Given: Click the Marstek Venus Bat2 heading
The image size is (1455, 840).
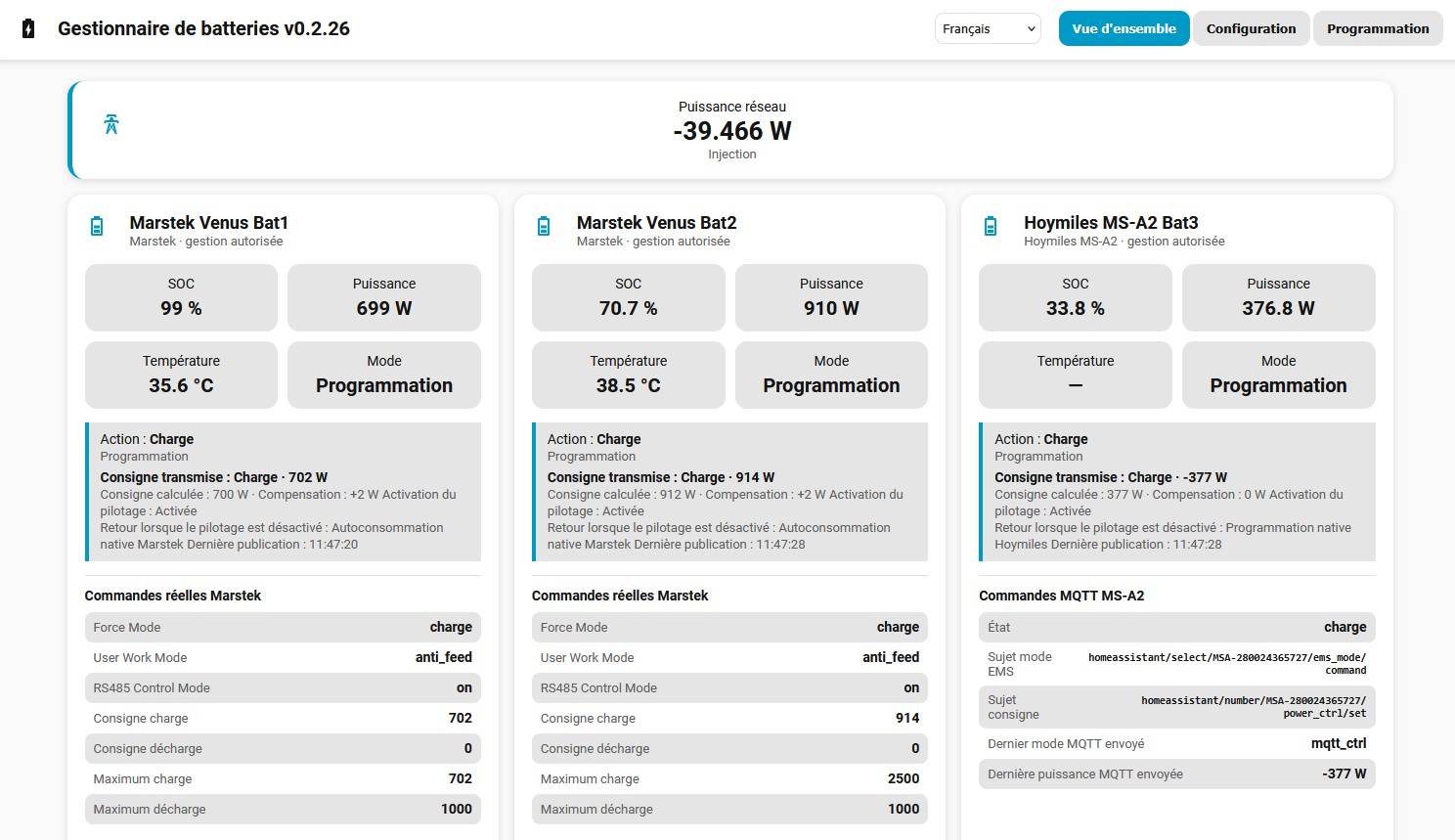Looking at the screenshot, I should pos(657,223).
